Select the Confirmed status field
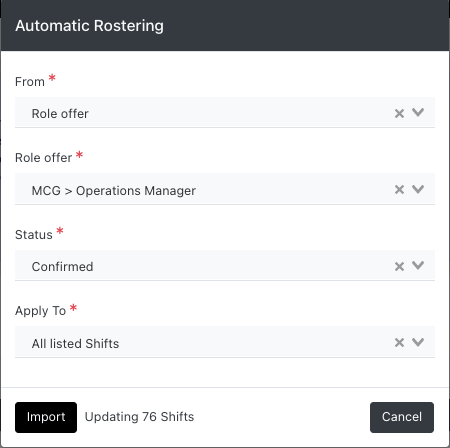The image size is (450, 448). pyautogui.click(x=225, y=266)
